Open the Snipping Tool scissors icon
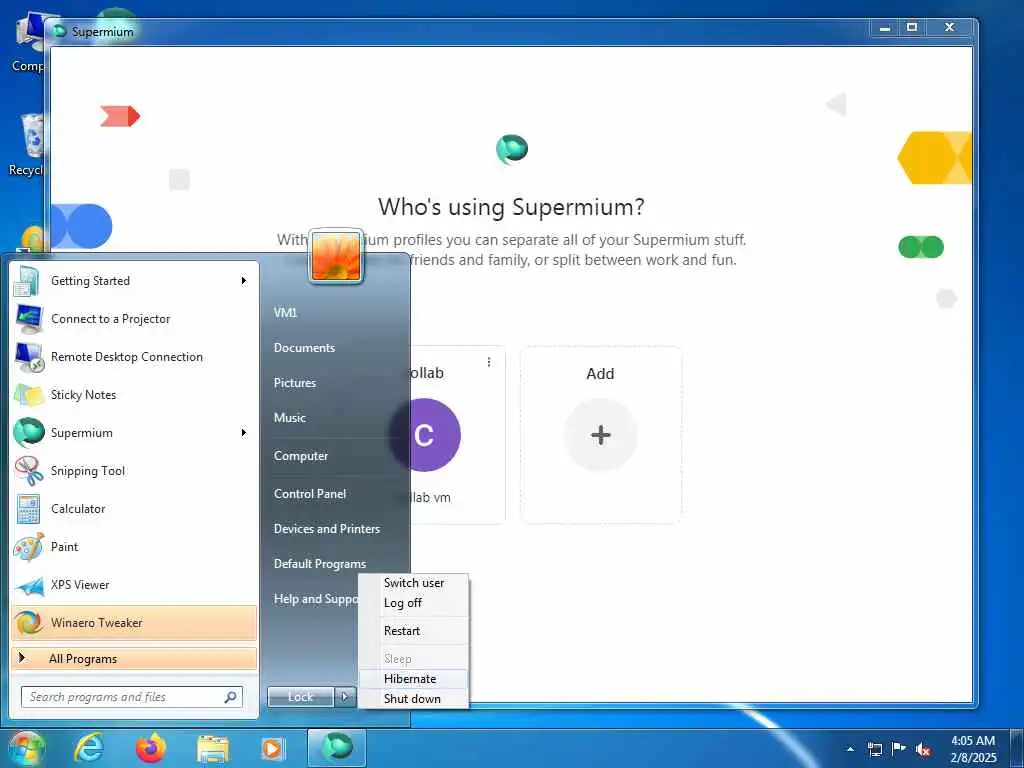 [28, 470]
